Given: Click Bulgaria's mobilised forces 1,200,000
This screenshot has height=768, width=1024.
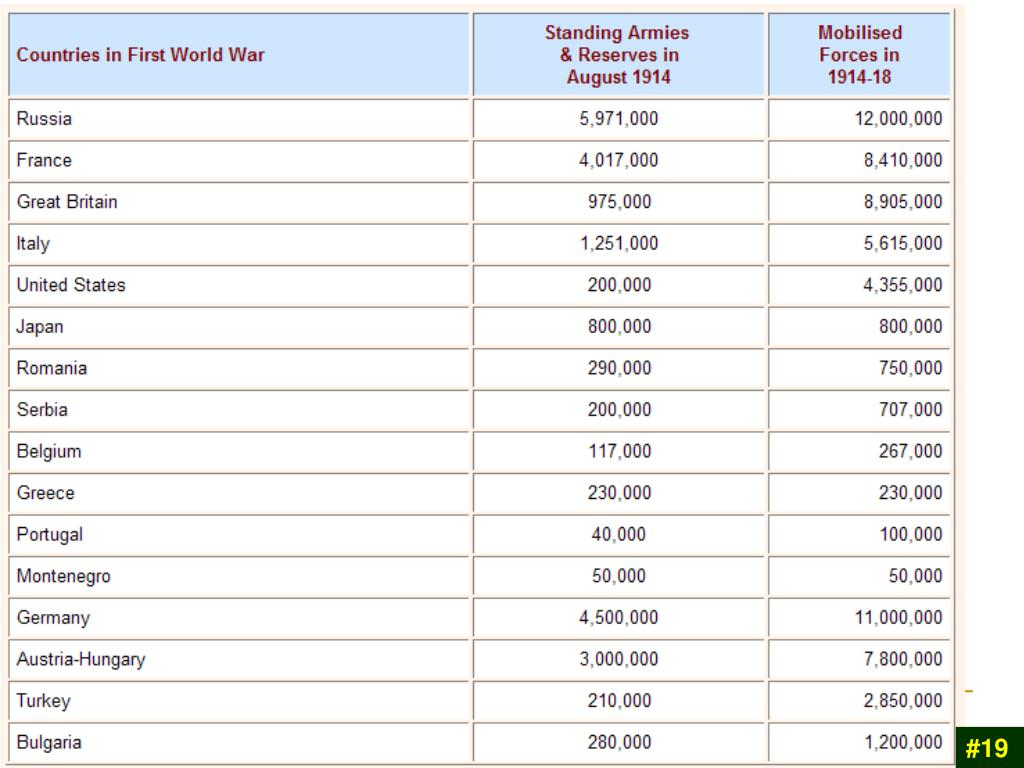Looking at the screenshot, I should (903, 743).
